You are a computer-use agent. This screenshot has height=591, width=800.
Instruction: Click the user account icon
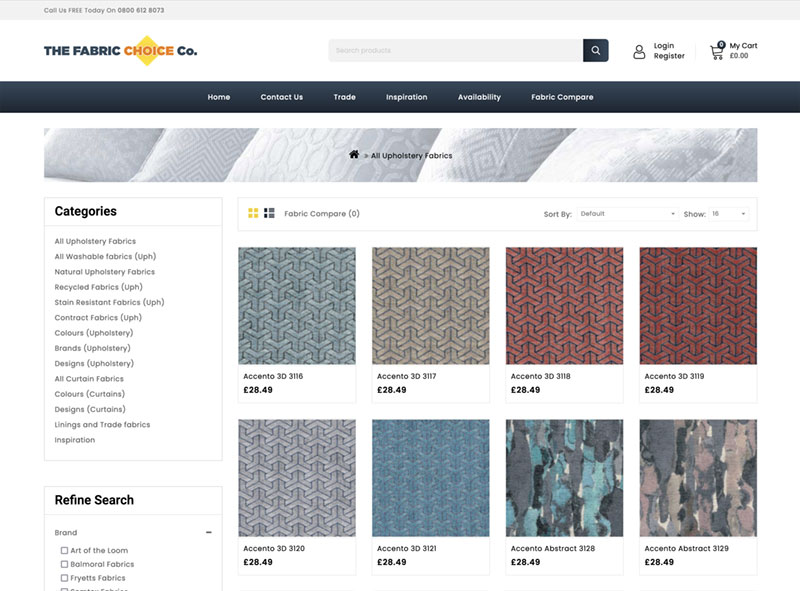(639, 52)
